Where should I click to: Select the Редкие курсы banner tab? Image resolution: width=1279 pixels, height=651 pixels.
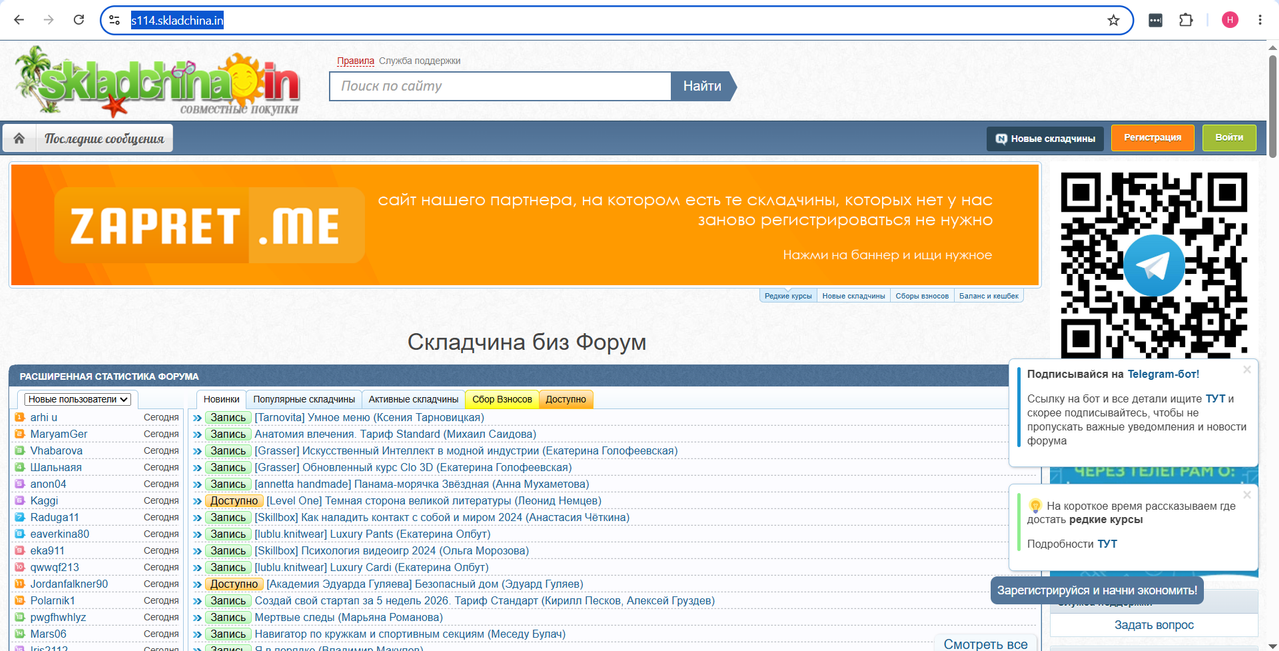(x=788, y=296)
